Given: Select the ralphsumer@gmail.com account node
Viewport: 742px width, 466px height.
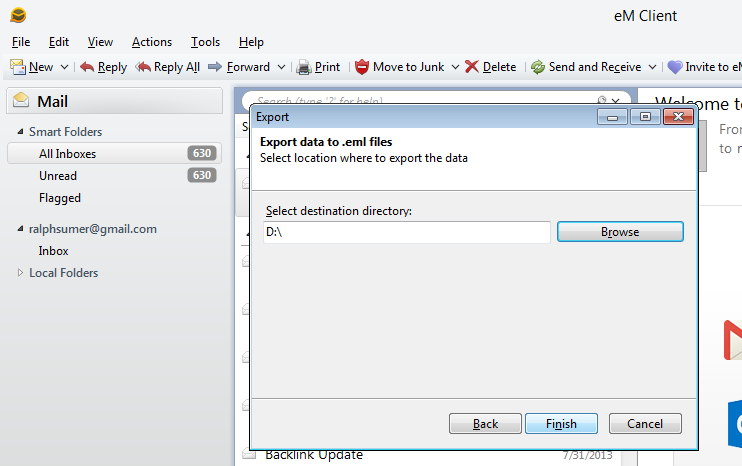Looking at the screenshot, I should pyautogui.click(x=93, y=229).
